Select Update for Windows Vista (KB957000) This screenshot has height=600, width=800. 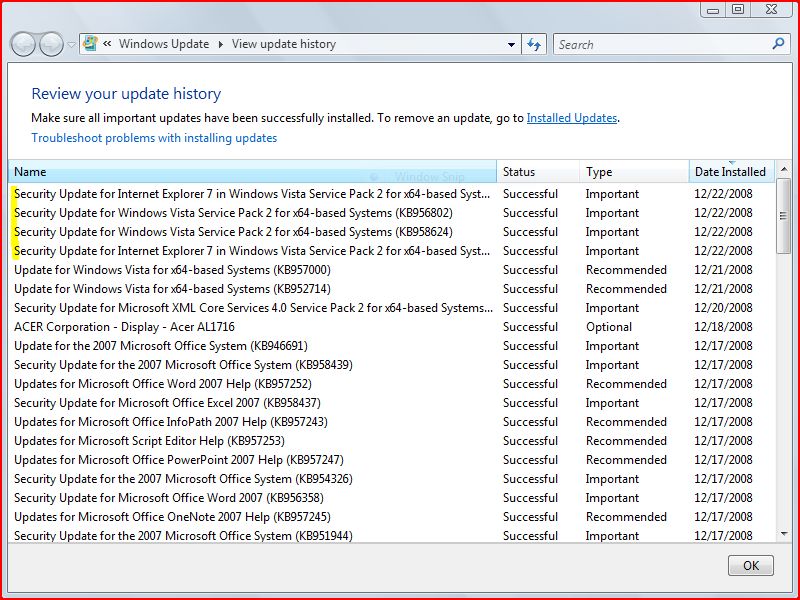click(x=392, y=270)
